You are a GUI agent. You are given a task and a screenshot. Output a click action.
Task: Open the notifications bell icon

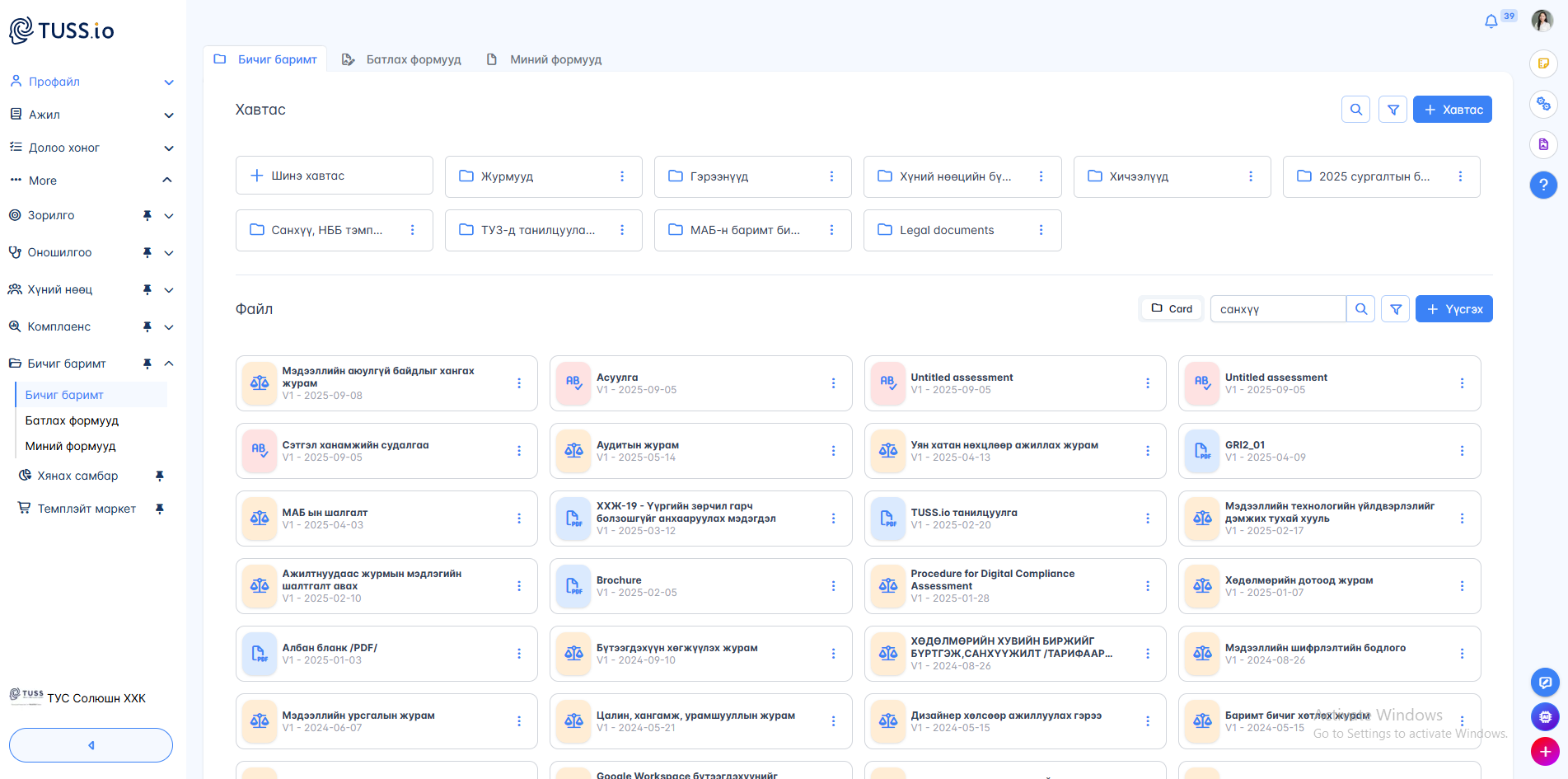[x=1491, y=21]
